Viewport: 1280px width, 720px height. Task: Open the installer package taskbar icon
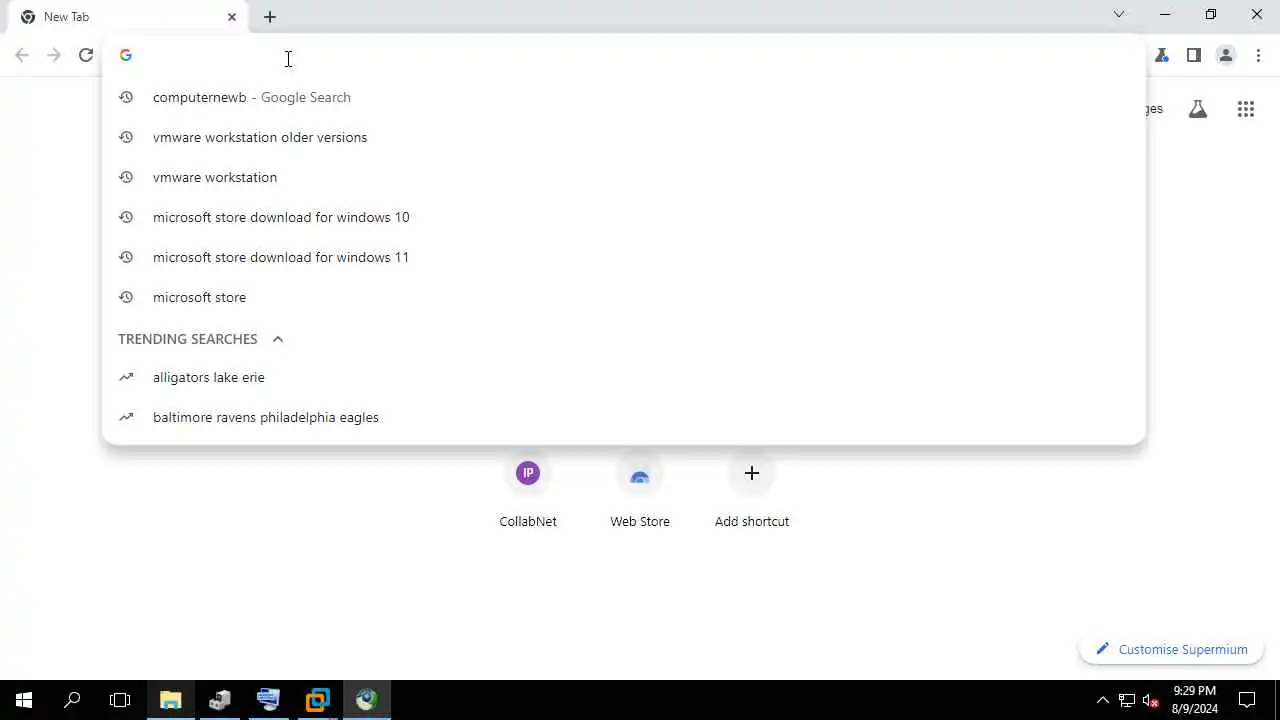coord(220,700)
